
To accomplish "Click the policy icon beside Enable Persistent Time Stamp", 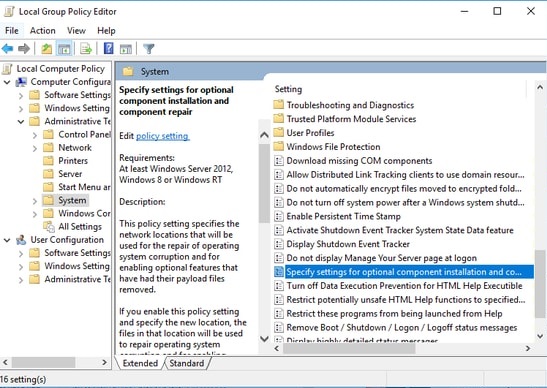I will pyautogui.click(x=278, y=216).
